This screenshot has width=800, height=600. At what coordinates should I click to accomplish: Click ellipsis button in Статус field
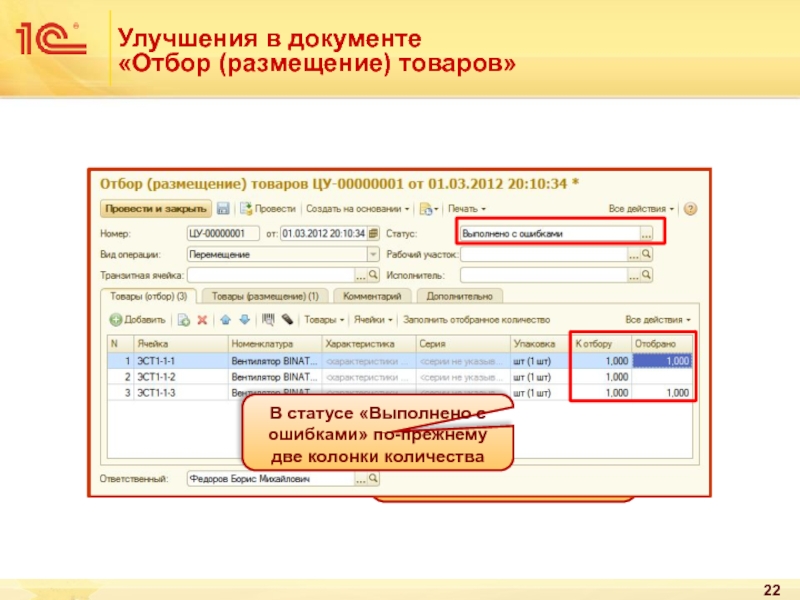coord(646,234)
